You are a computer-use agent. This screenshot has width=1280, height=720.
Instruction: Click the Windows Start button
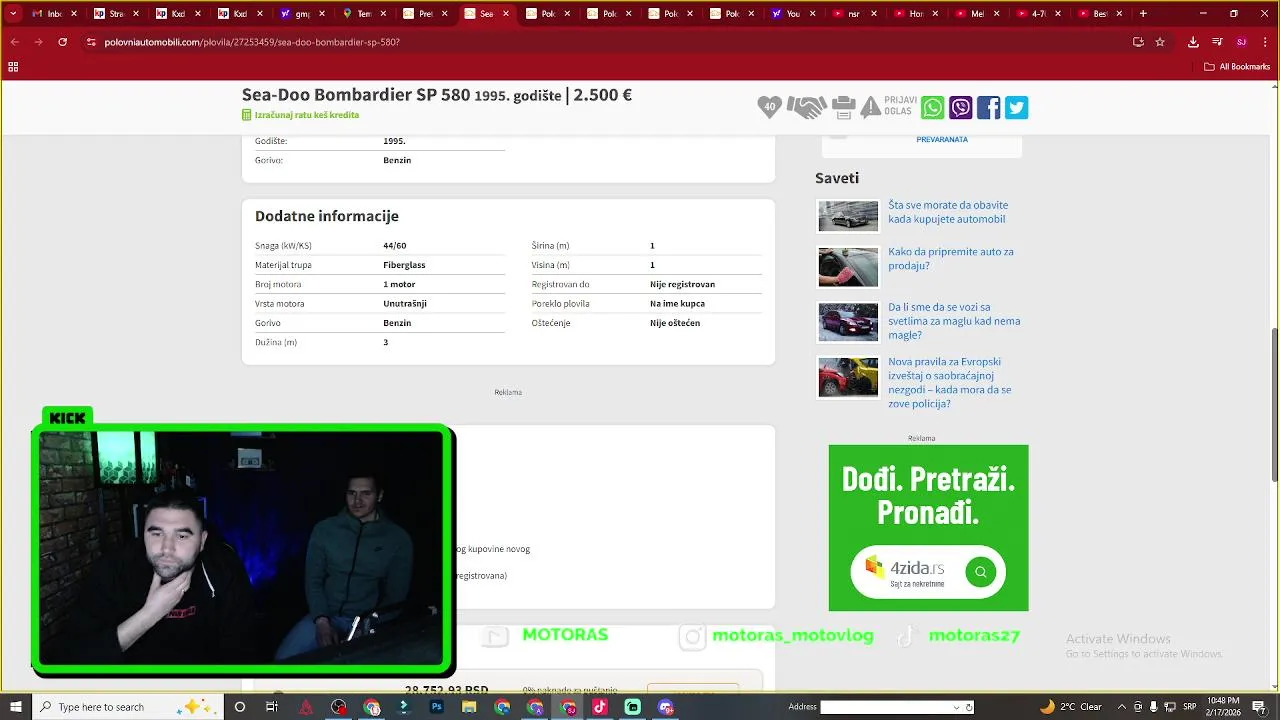pos(15,707)
